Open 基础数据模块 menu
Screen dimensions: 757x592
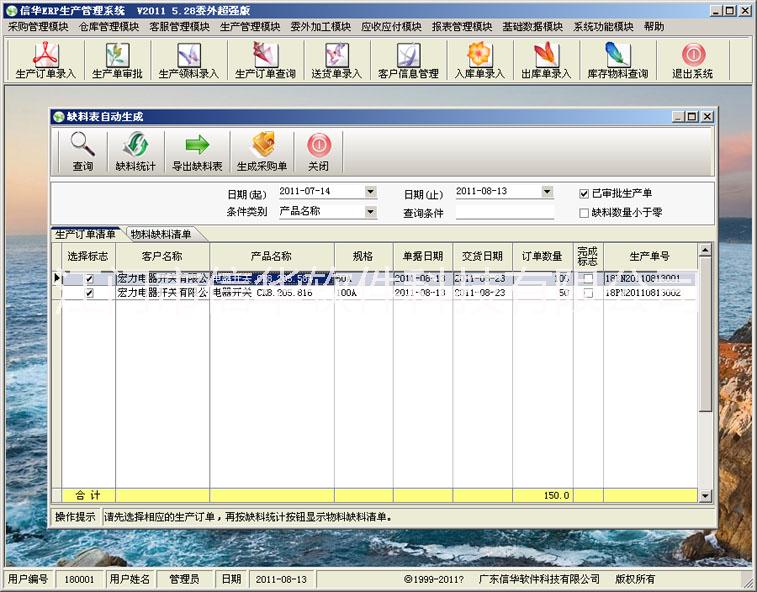tap(533, 27)
